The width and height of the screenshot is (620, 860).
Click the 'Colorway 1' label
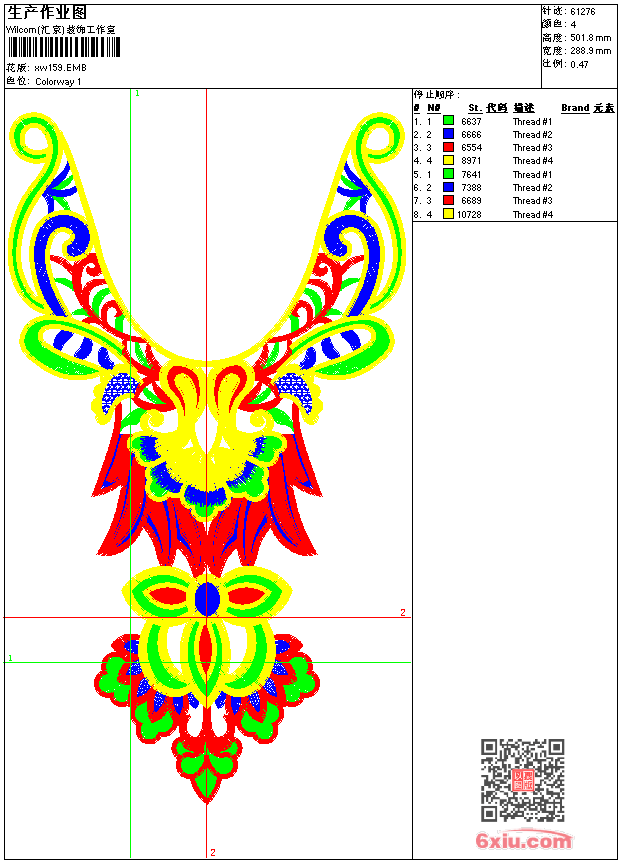point(58,82)
